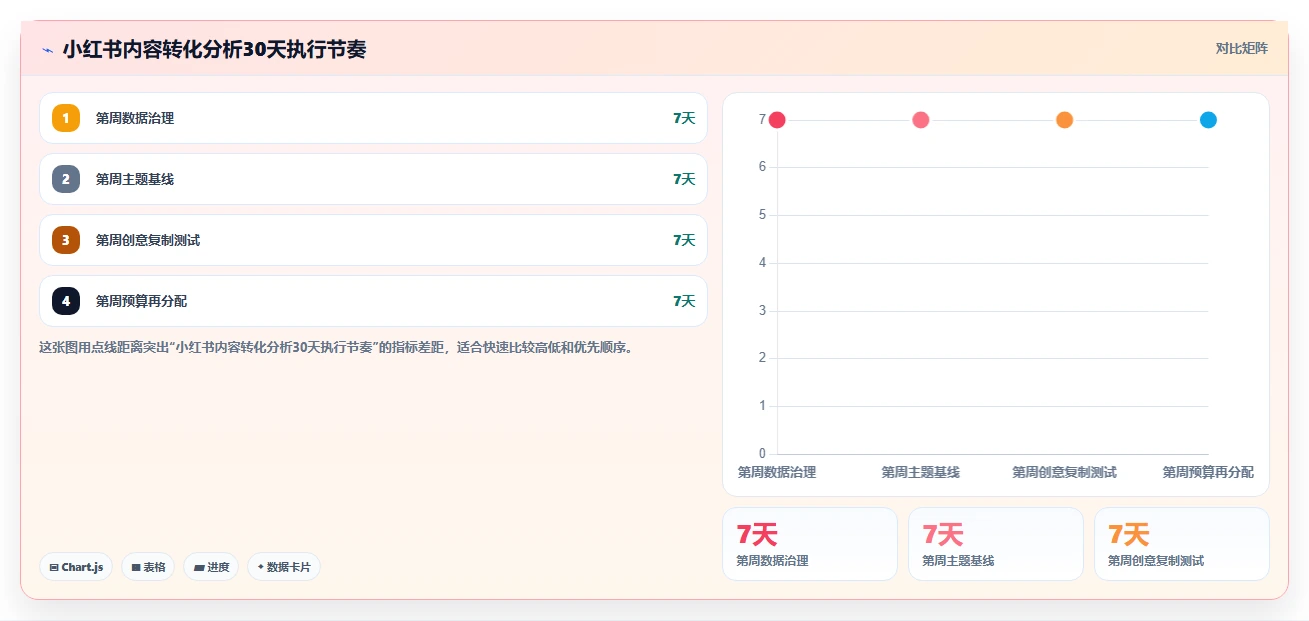The height and width of the screenshot is (621, 1309).
Task: Click the Chart.js tag chip
Action: pyautogui.click(x=76, y=567)
